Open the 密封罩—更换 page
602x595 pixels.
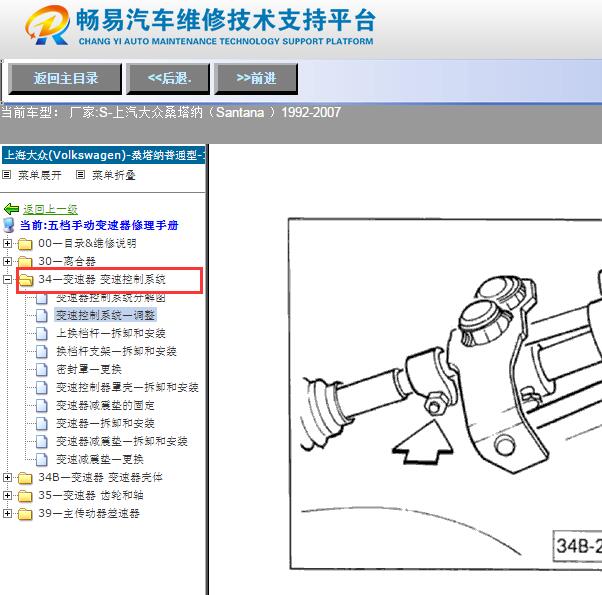tap(89, 369)
